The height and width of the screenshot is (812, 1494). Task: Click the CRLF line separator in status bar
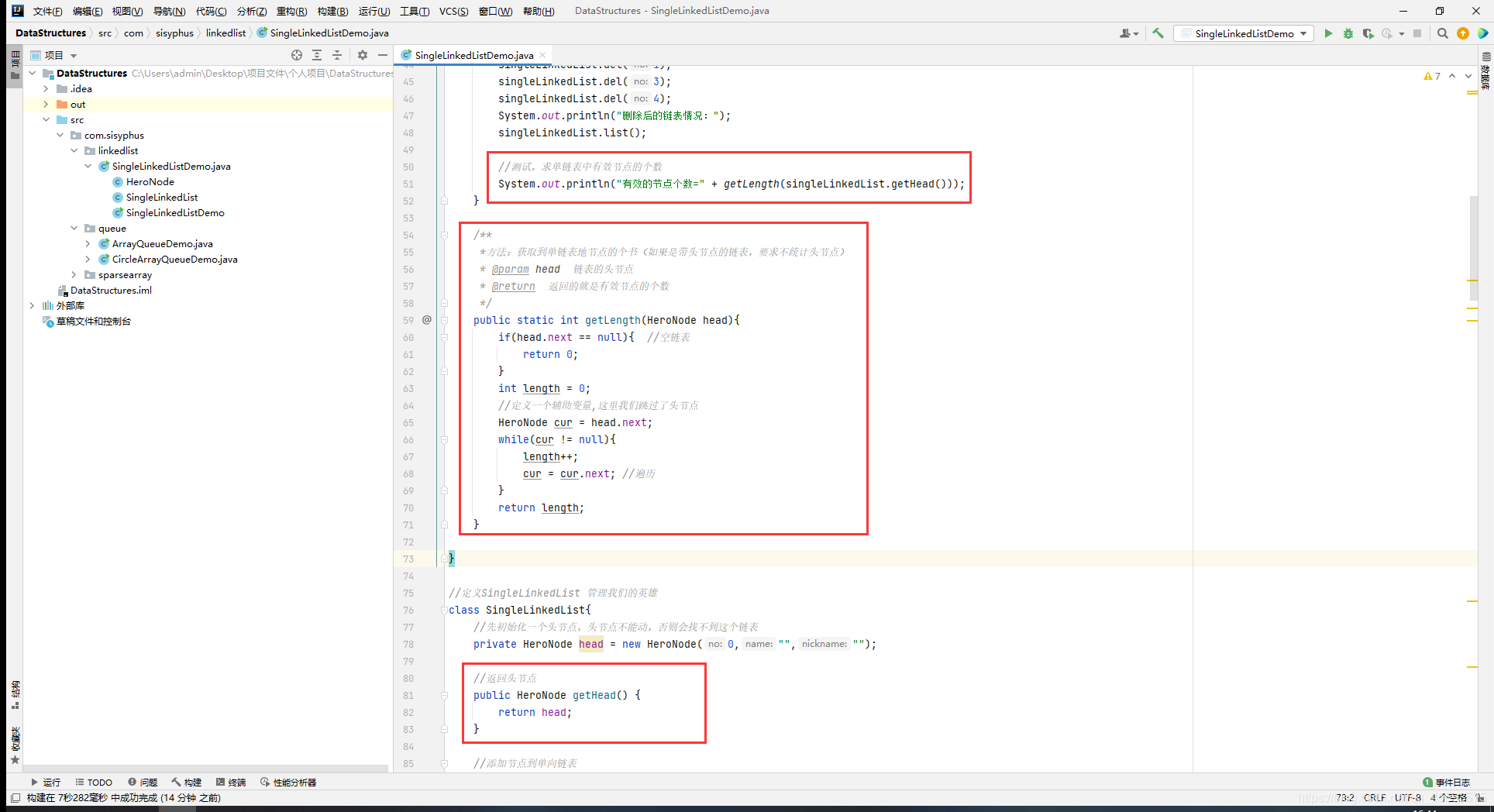coord(1375,797)
